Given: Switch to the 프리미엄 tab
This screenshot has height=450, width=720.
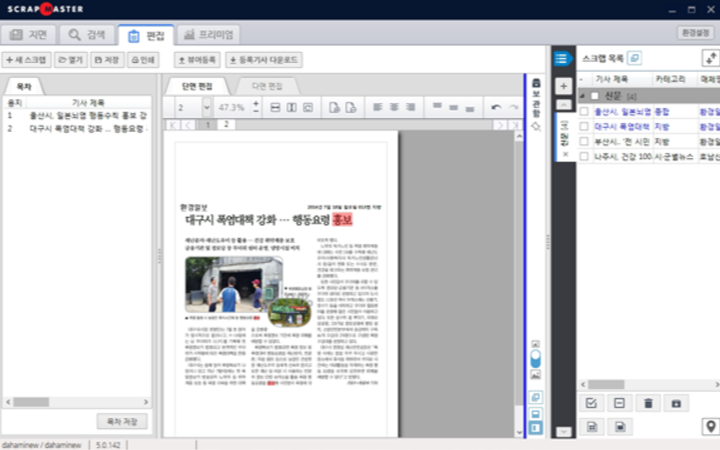Looking at the screenshot, I should (x=209, y=35).
